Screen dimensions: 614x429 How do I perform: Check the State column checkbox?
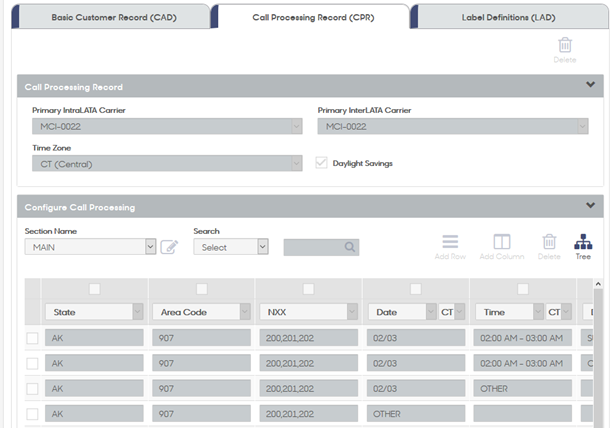94,289
